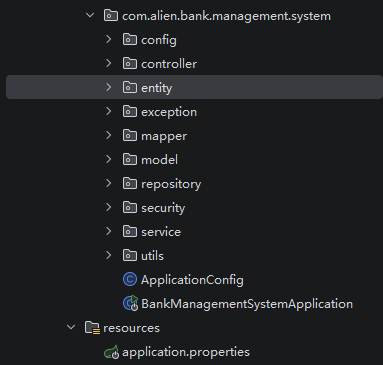Click the utils package folder icon
Viewport: 383px width, 365px height.
[x=130, y=255]
